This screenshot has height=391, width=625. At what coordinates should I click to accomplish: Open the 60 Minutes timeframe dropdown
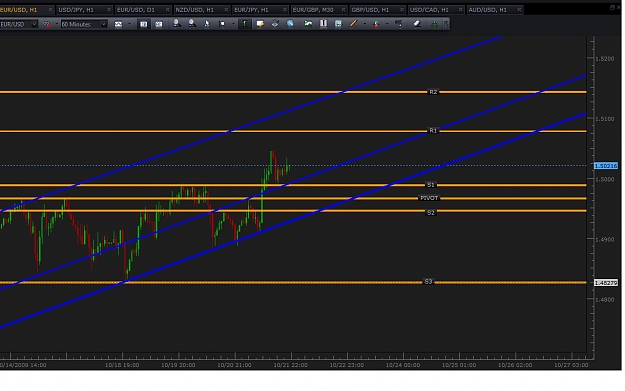pos(103,24)
